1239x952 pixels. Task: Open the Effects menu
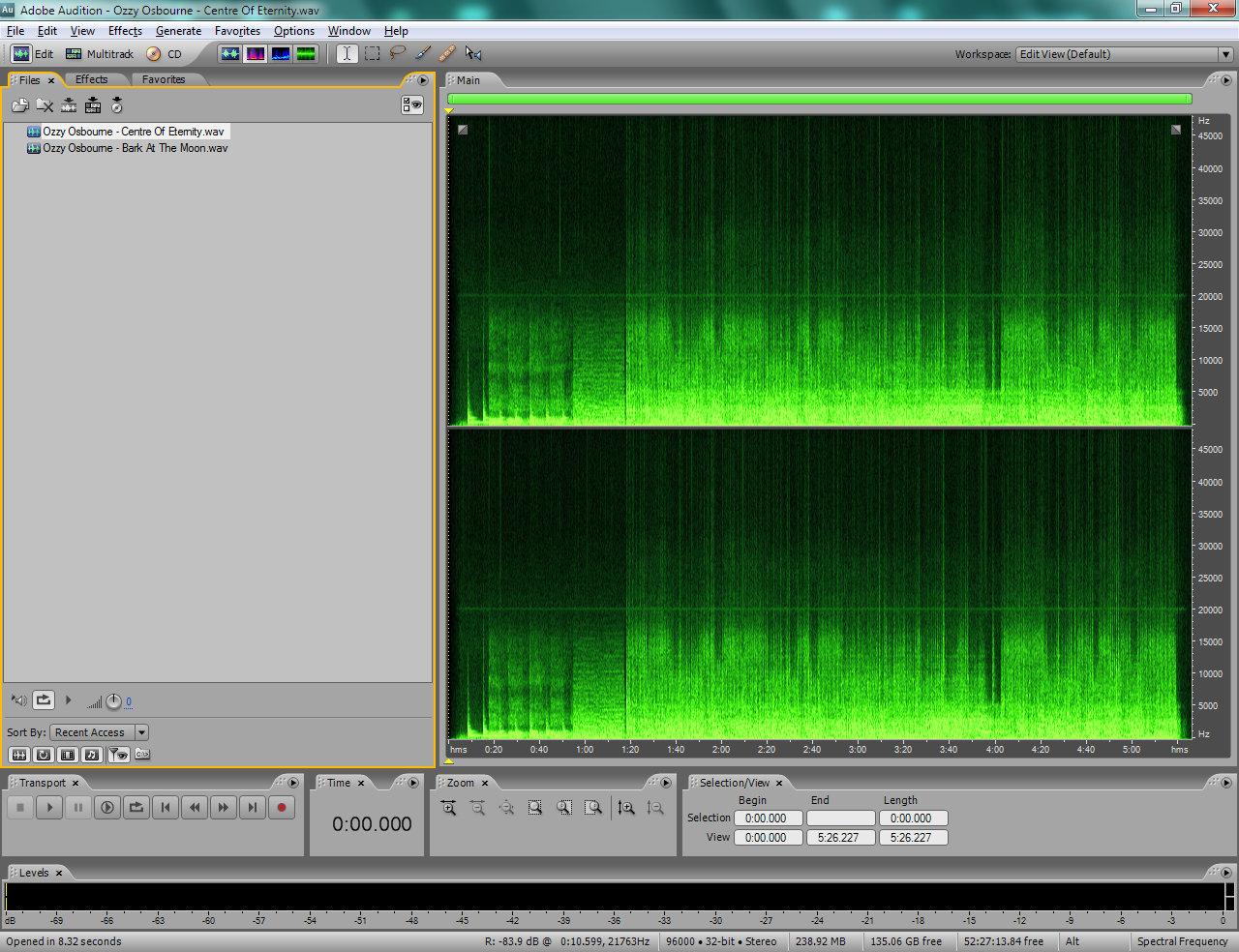125,31
